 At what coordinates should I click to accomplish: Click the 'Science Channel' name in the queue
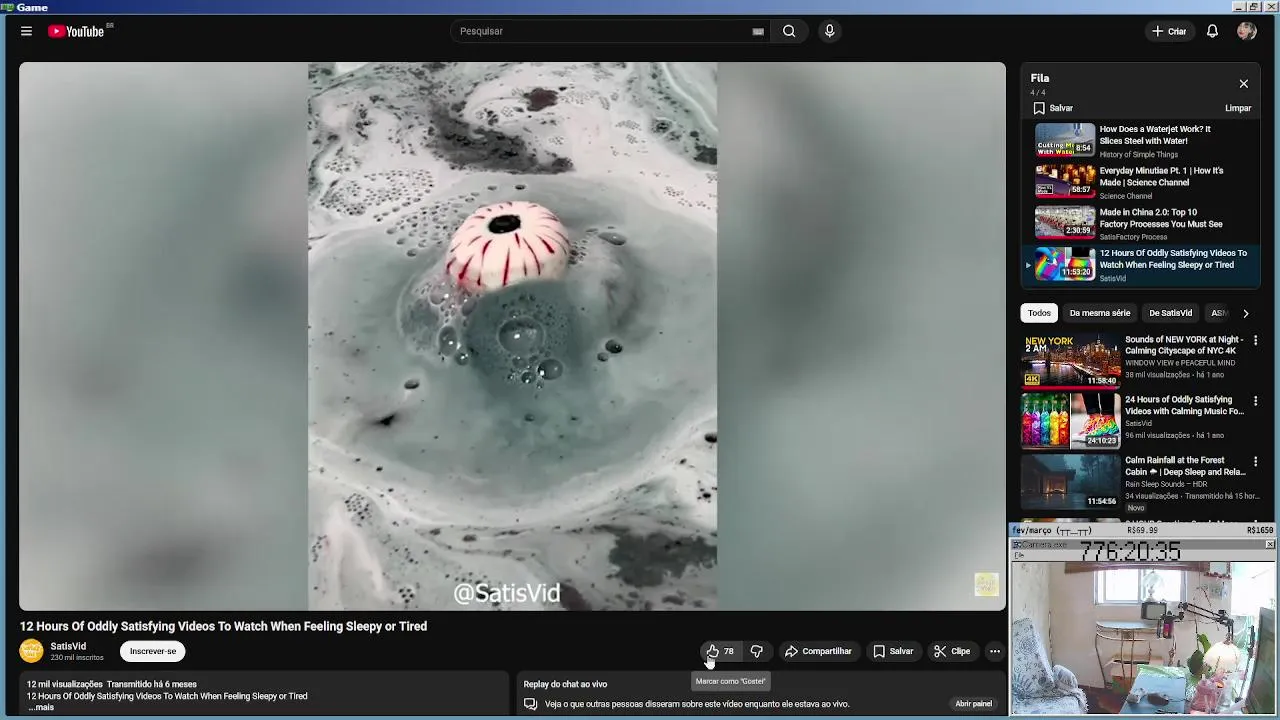point(1126,196)
